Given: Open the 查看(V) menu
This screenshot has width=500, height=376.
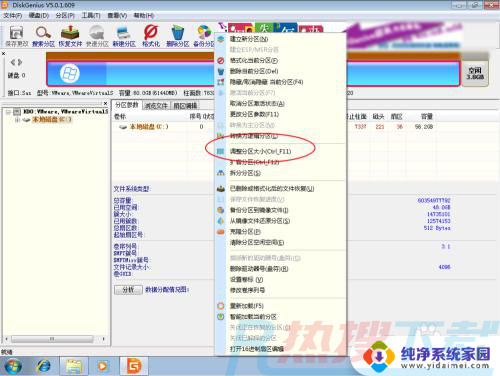Looking at the screenshot, I should (117, 16).
